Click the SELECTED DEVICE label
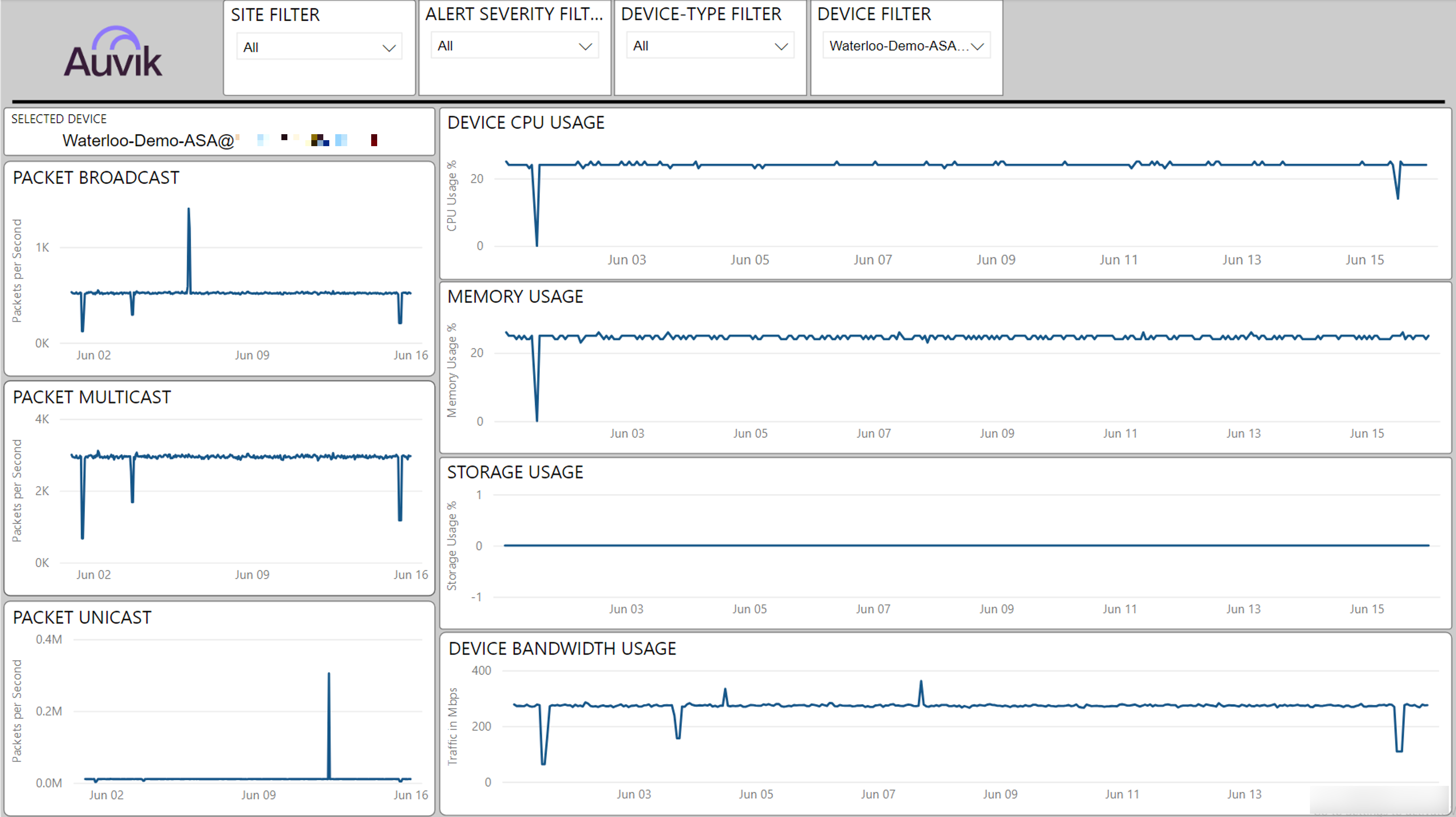The image size is (1456, 817). [x=59, y=119]
